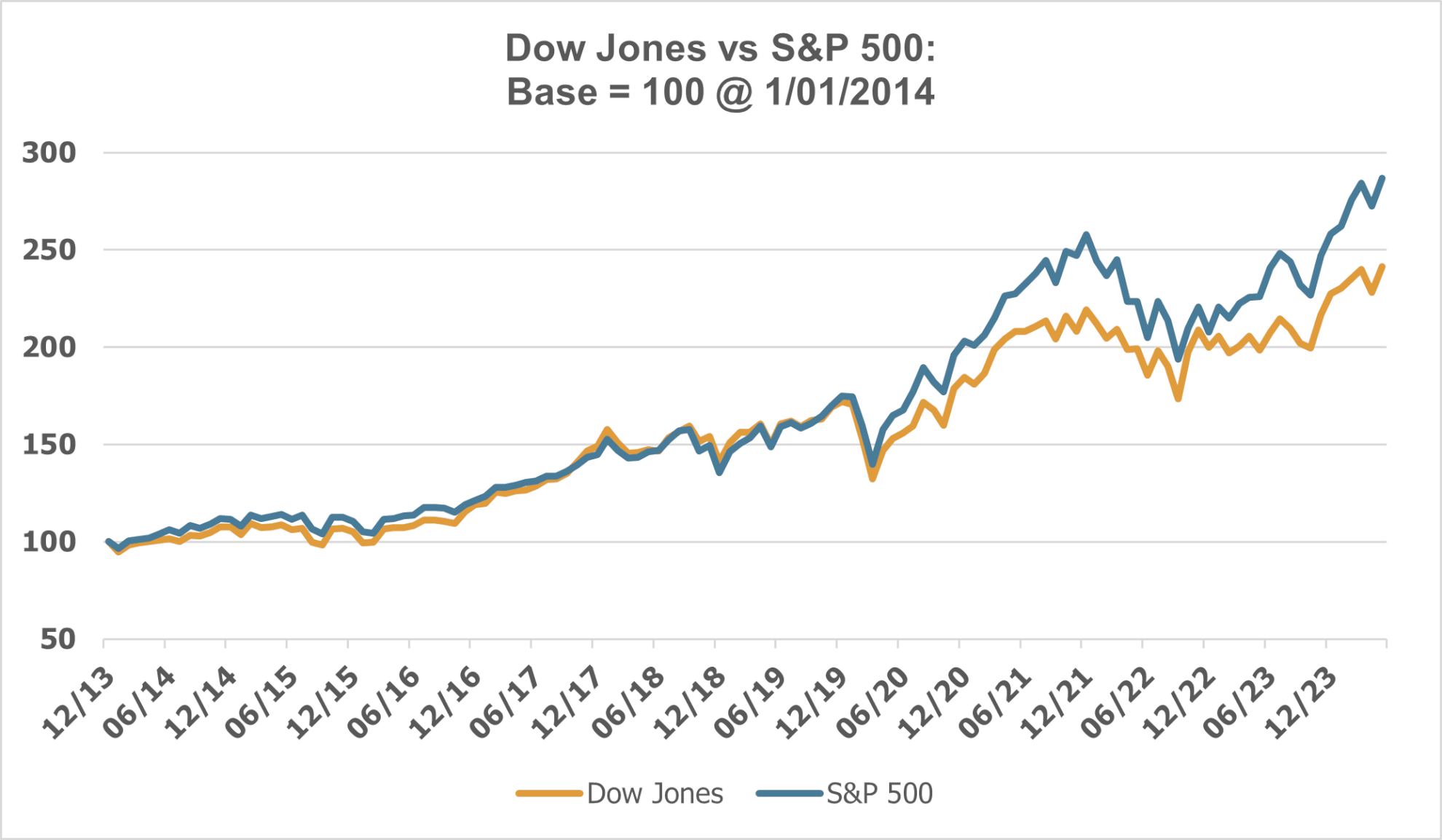The image size is (1442, 840).
Task: Click the blue S&P 500 legend line marker
Action: pyautogui.click(x=789, y=793)
